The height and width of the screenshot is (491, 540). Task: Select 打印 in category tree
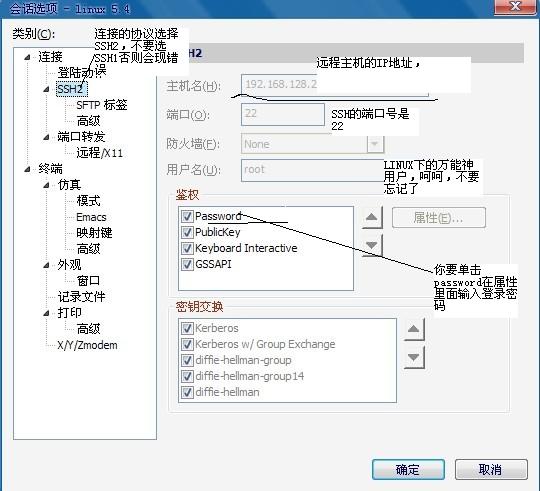pyautogui.click(x=70, y=313)
